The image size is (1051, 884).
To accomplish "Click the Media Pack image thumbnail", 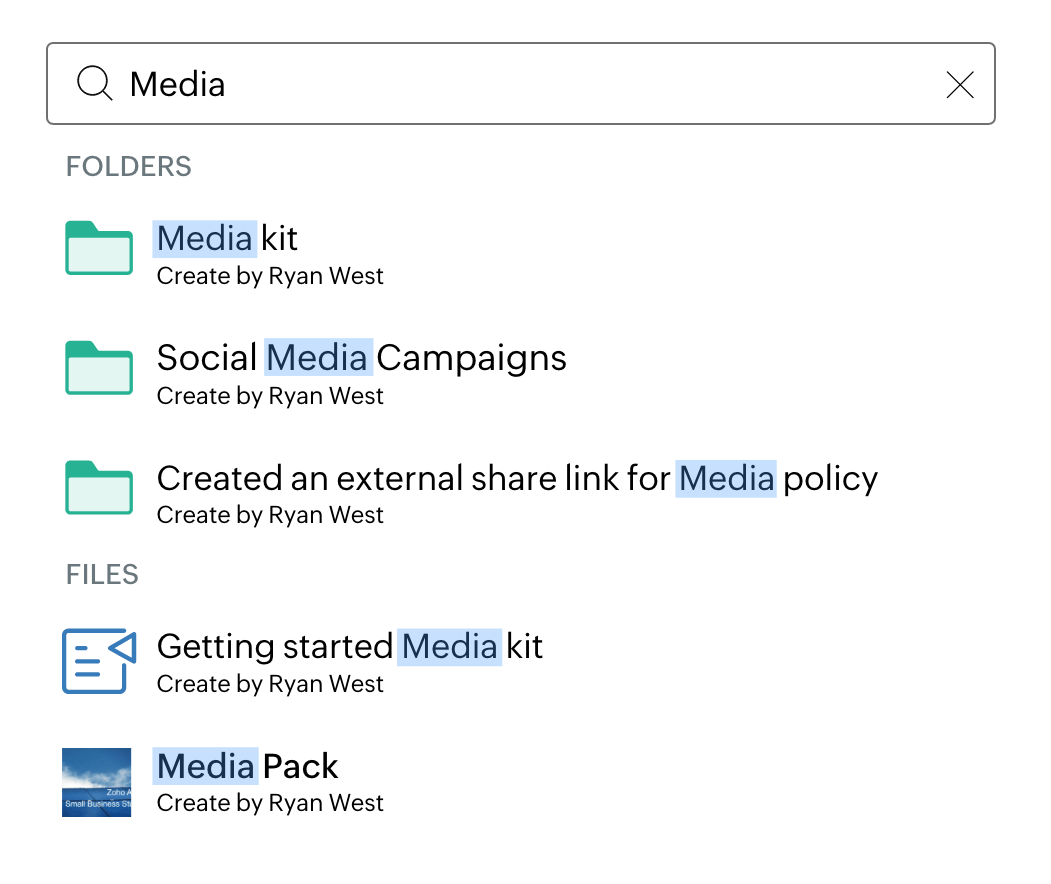I will [97, 782].
